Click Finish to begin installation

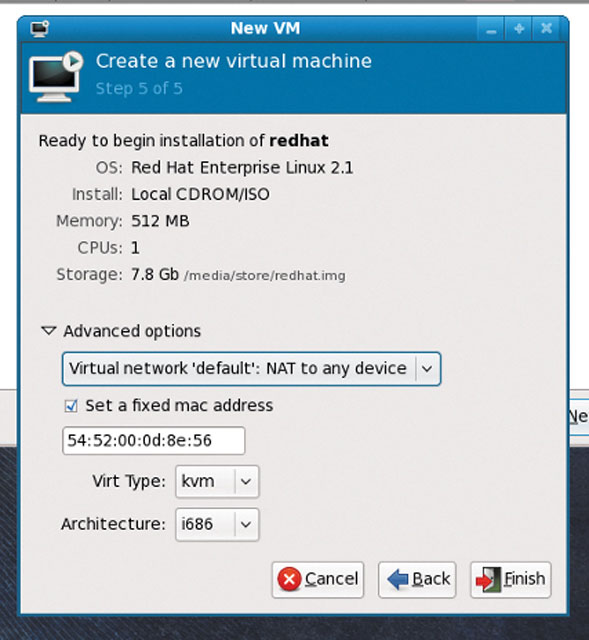point(511,580)
